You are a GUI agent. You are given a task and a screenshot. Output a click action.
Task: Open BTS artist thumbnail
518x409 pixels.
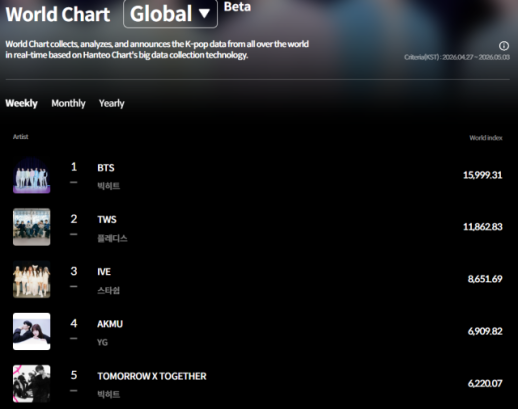(x=32, y=175)
